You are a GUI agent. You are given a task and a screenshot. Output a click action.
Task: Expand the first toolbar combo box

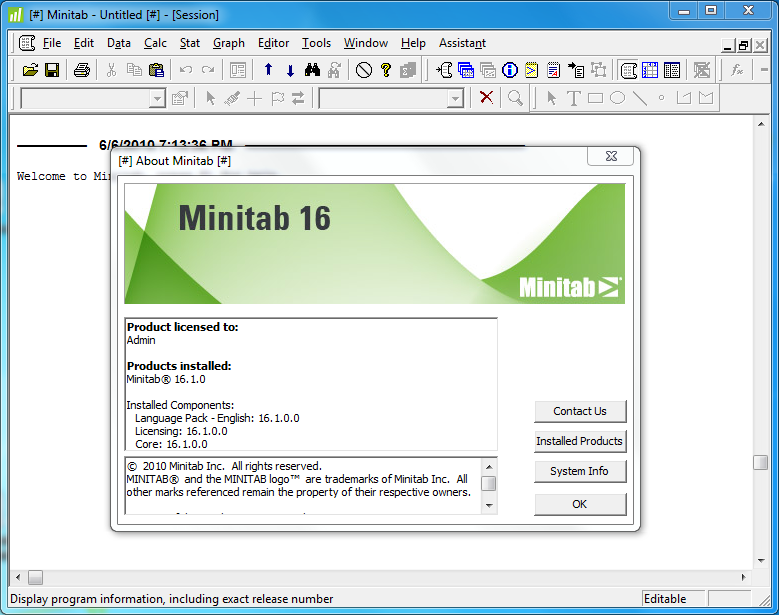click(x=157, y=98)
